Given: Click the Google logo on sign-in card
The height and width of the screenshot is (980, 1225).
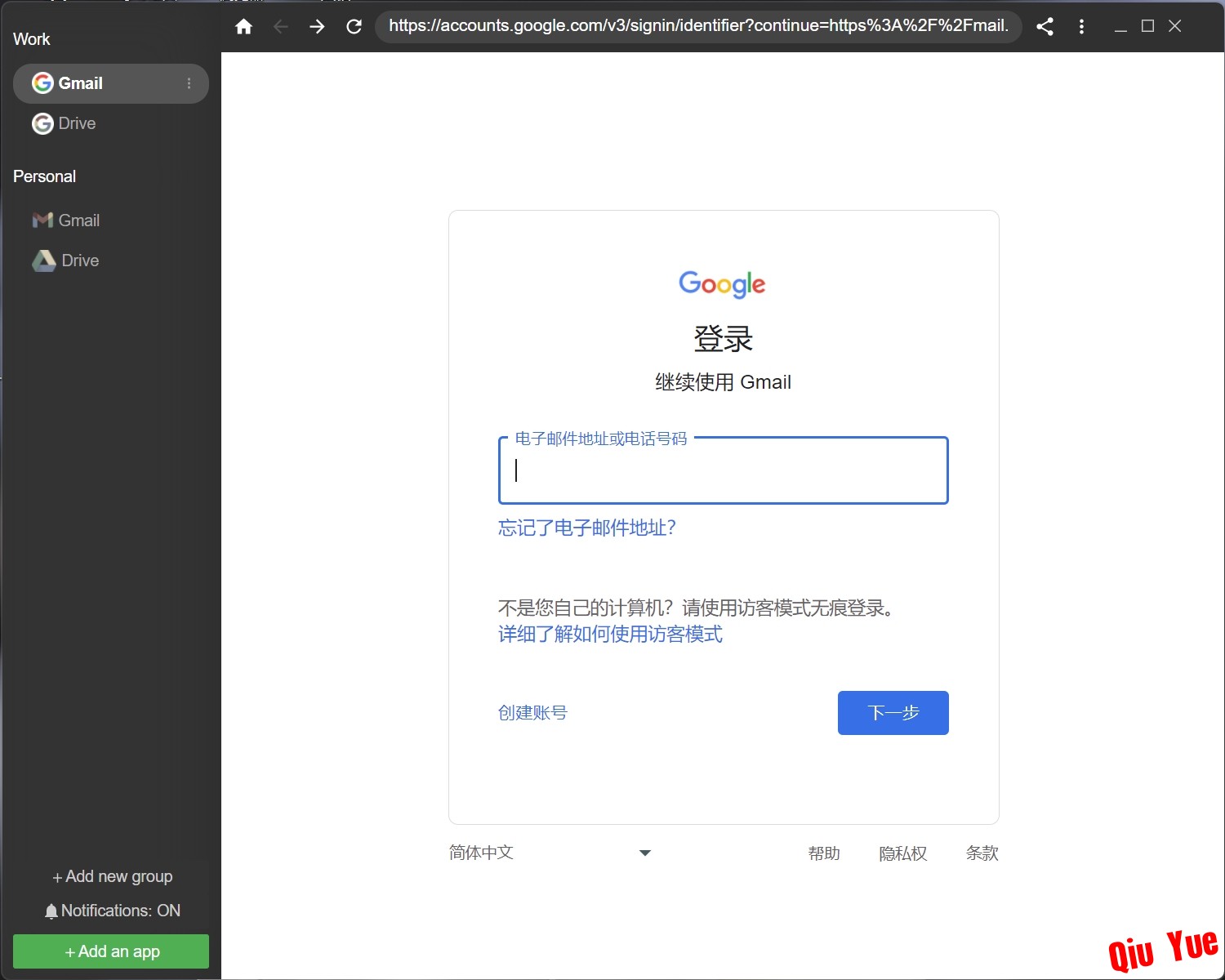Looking at the screenshot, I should (723, 284).
